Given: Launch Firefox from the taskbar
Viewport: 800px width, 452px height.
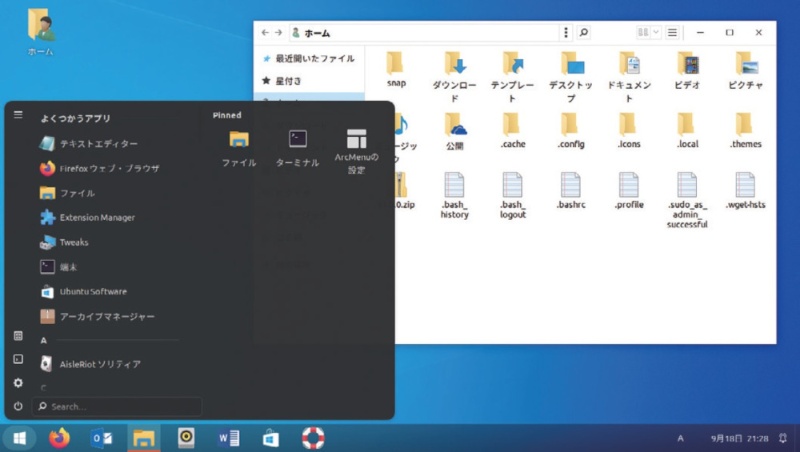Looking at the screenshot, I should [59, 438].
